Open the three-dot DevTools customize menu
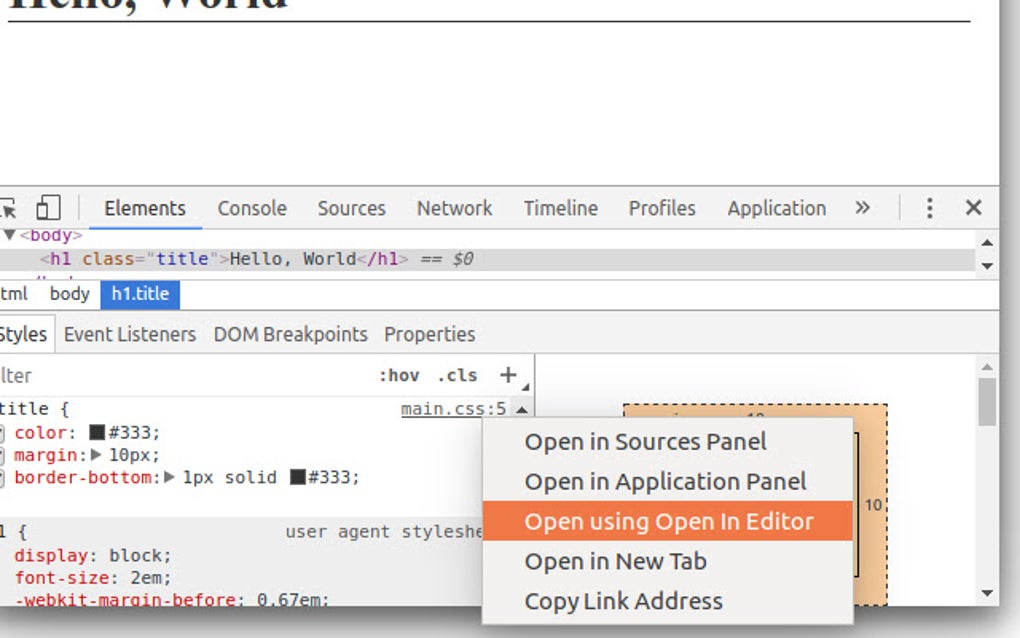 [929, 208]
